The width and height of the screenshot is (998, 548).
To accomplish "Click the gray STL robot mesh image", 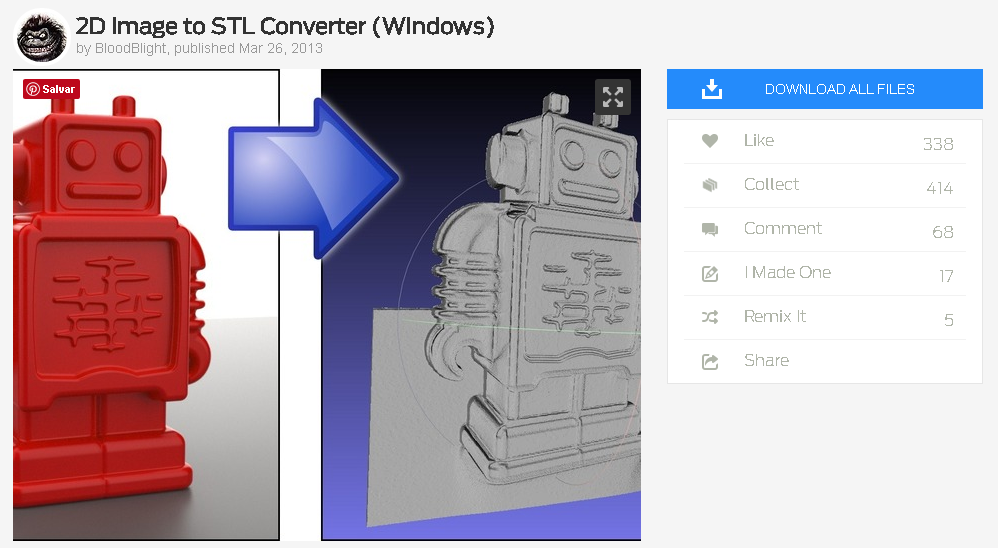I will tap(481, 305).
